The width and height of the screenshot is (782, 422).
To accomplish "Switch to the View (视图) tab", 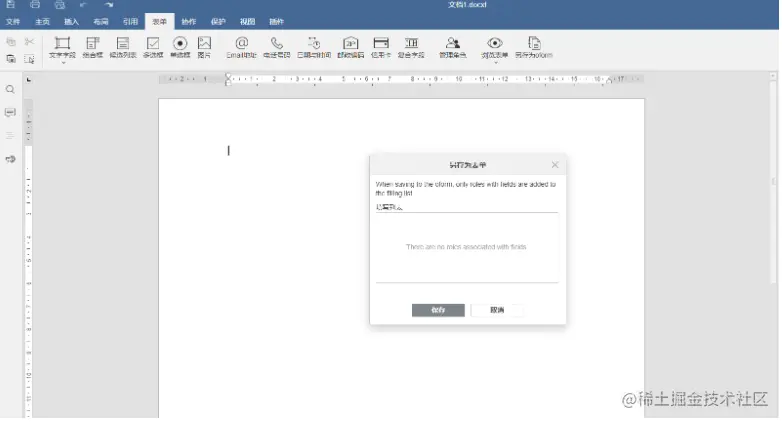I will [x=247, y=21].
